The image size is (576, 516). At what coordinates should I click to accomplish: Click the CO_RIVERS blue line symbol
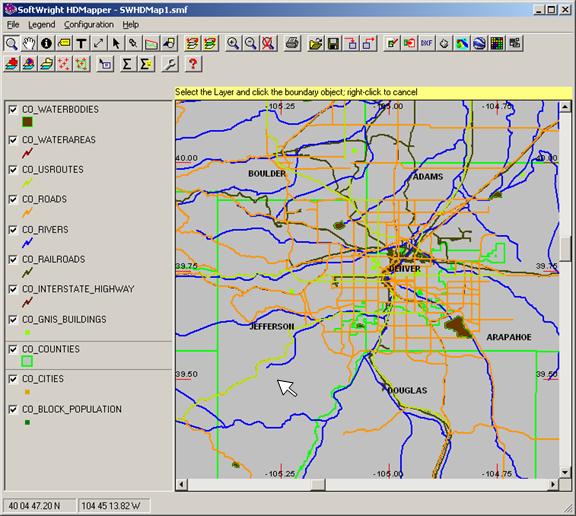27,242
